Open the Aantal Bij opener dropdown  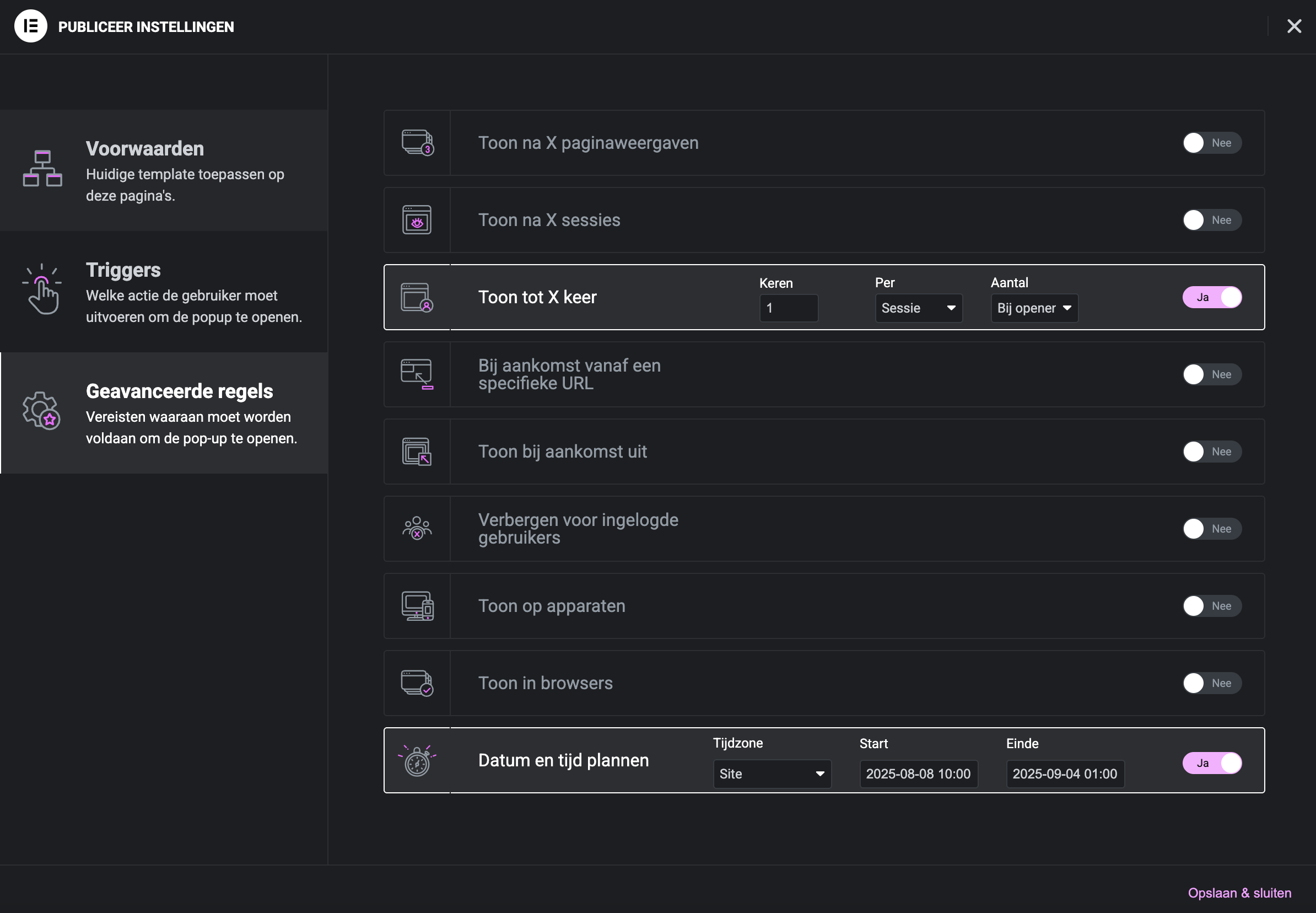(x=1034, y=308)
